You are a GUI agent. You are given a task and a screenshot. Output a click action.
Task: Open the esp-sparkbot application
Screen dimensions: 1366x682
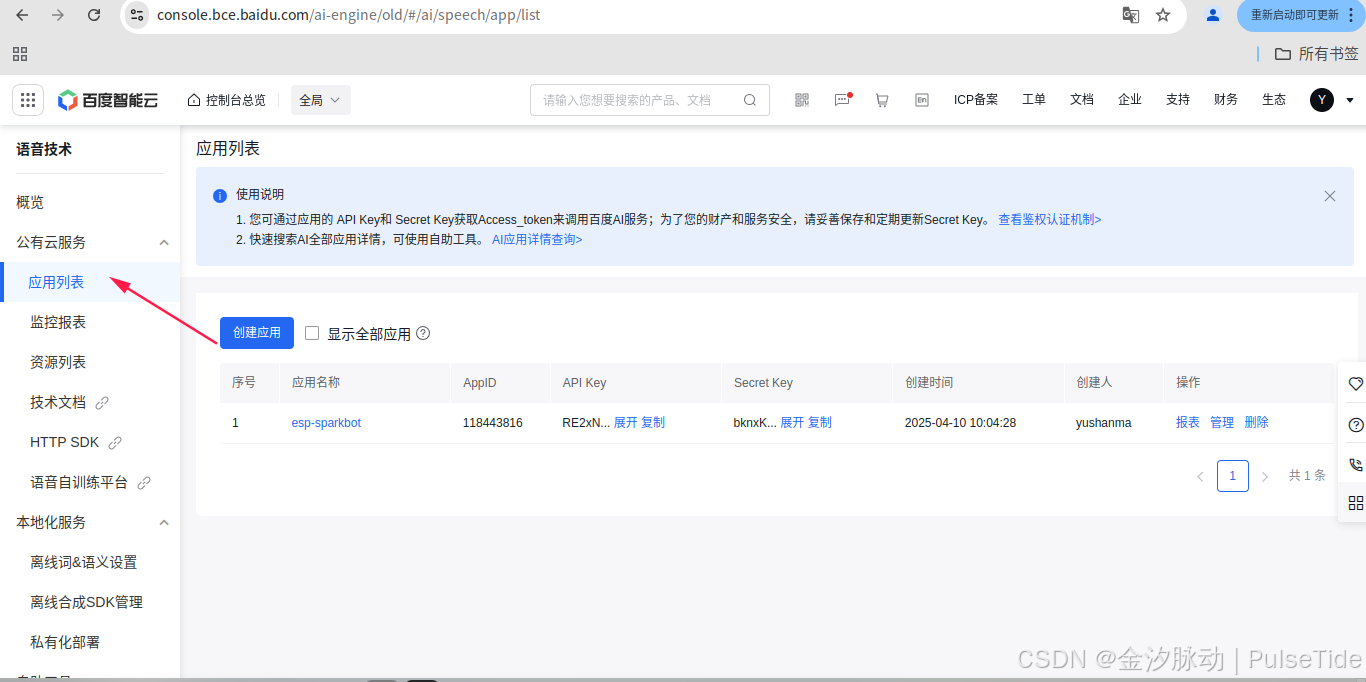326,423
